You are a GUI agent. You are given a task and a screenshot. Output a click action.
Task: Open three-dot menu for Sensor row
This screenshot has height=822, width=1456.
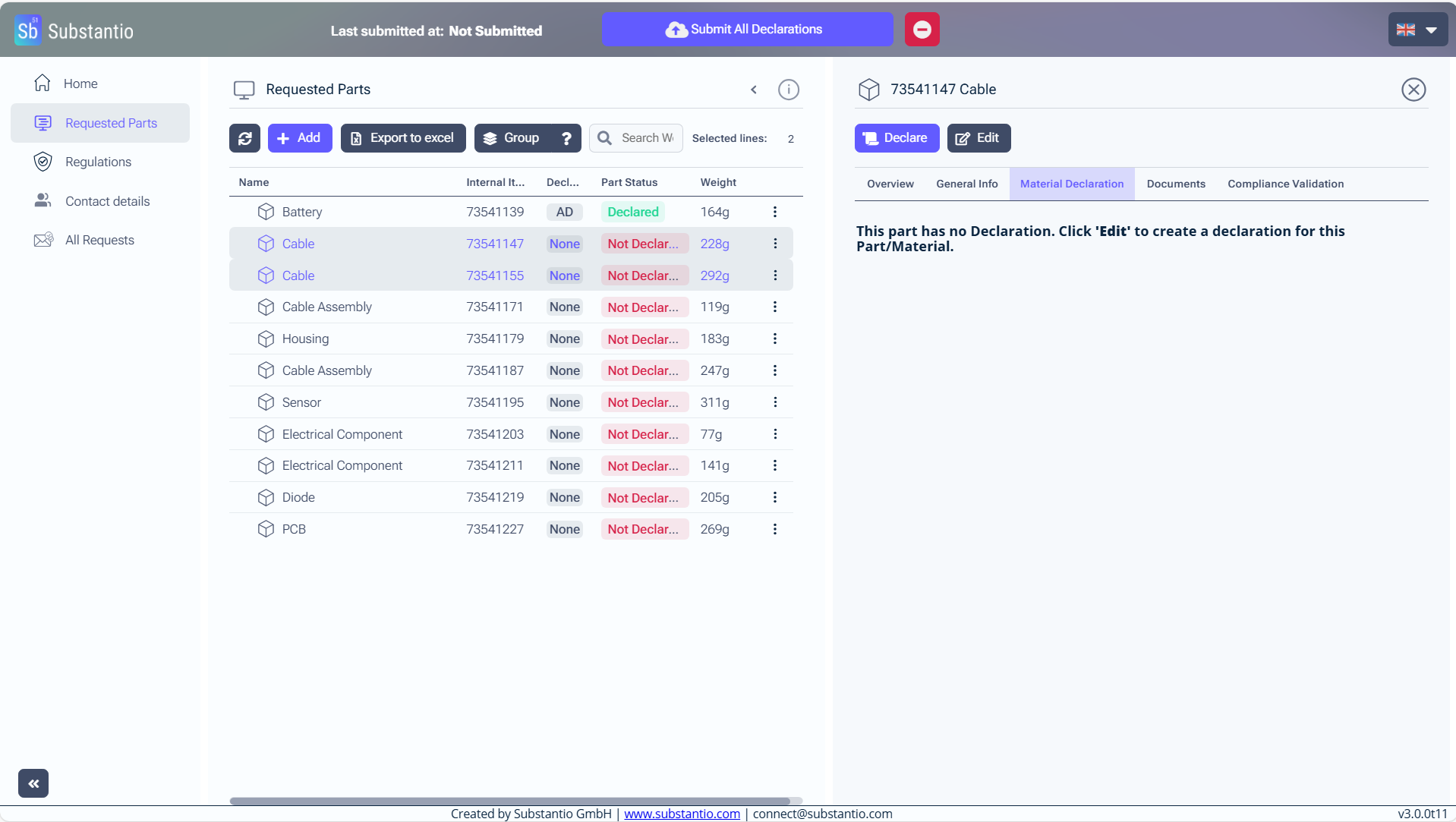pyautogui.click(x=774, y=402)
